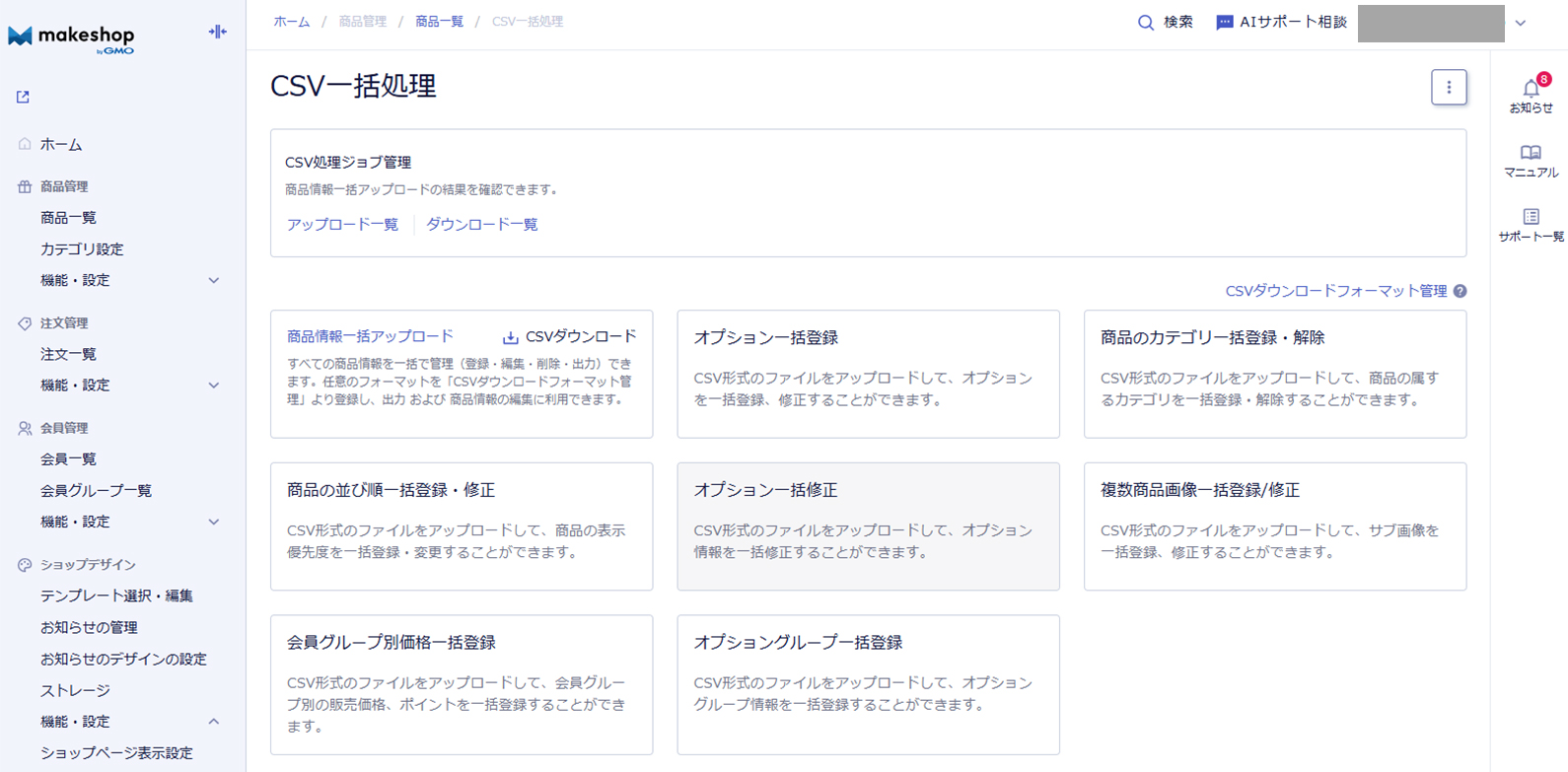Click the search magnifier icon
Image resolution: width=1568 pixels, height=772 pixels.
tap(1146, 22)
